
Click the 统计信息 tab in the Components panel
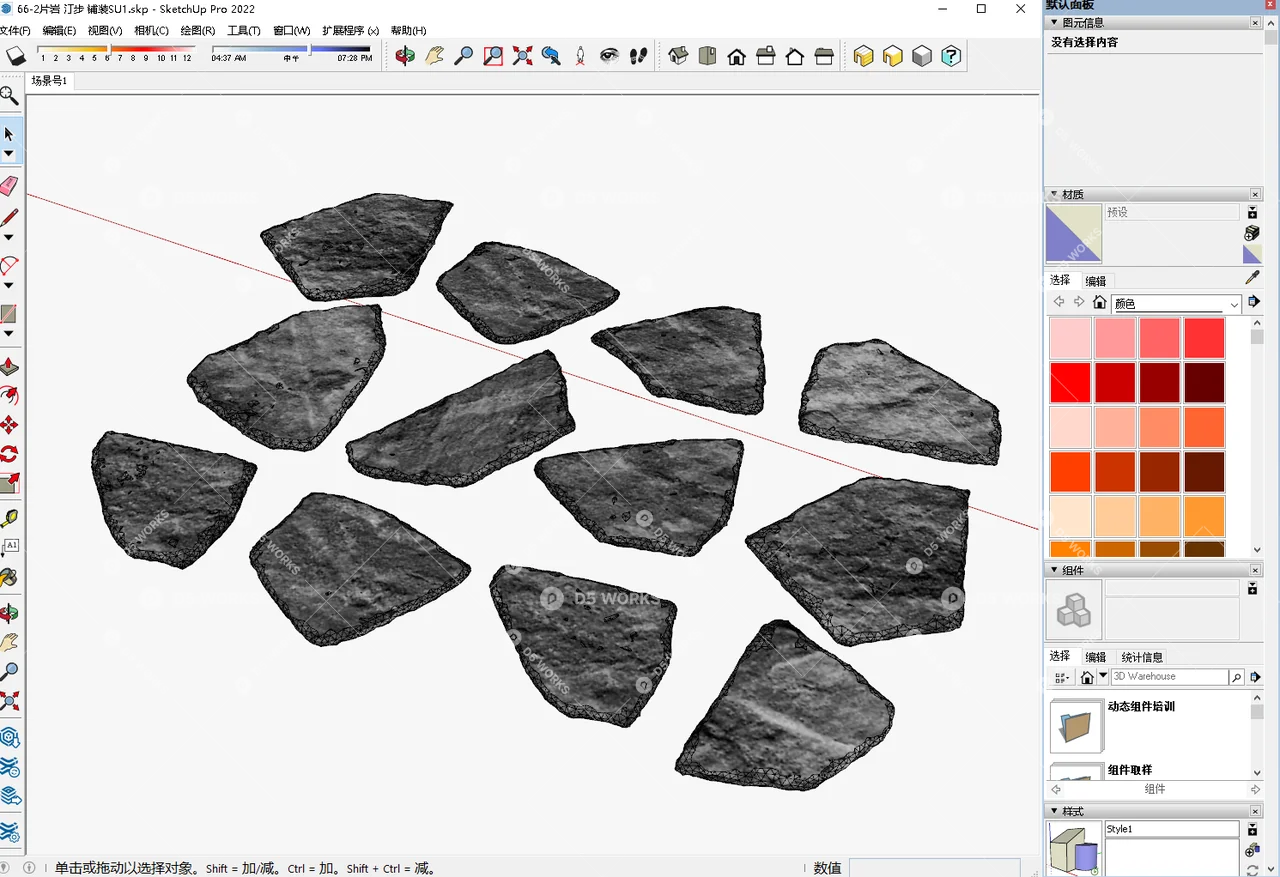click(x=1141, y=657)
